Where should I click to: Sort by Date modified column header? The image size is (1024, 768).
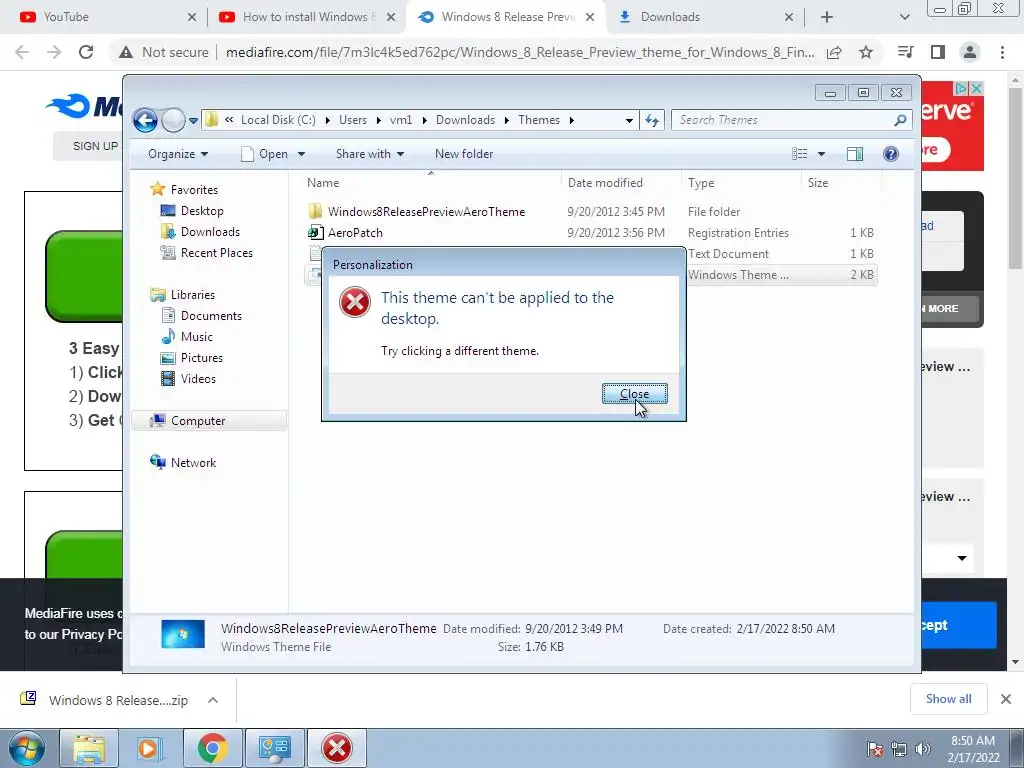pos(605,183)
